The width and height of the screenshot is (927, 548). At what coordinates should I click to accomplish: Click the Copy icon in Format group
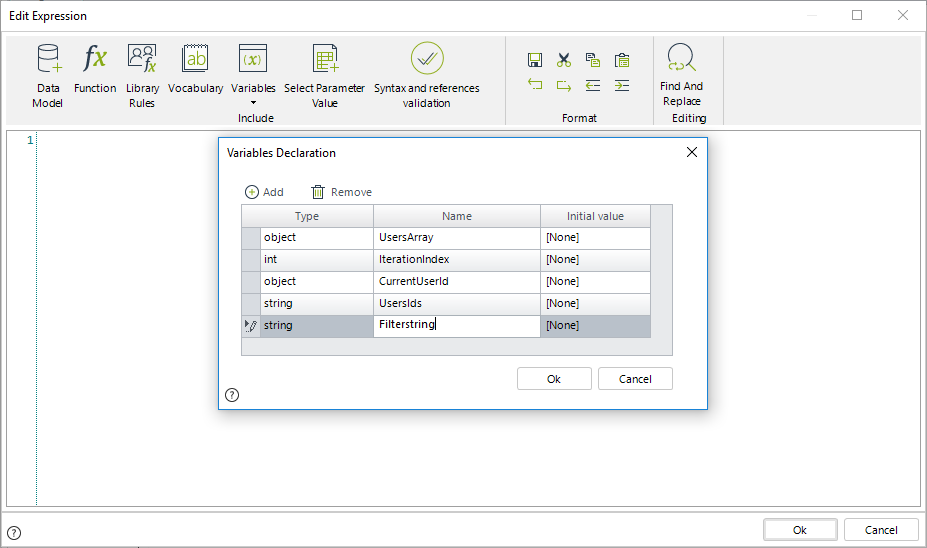(592, 60)
